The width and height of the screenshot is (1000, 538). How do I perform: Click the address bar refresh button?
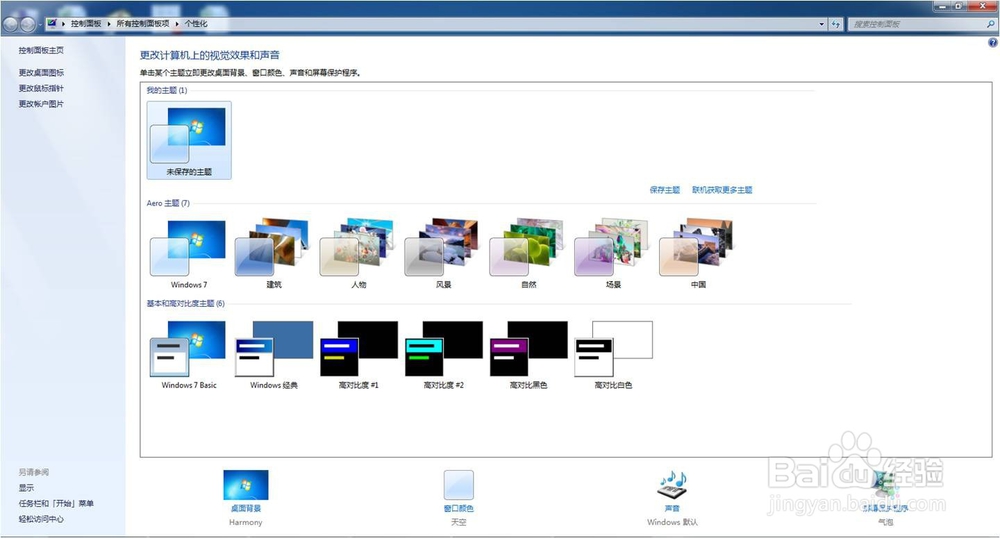pyautogui.click(x=836, y=24)
